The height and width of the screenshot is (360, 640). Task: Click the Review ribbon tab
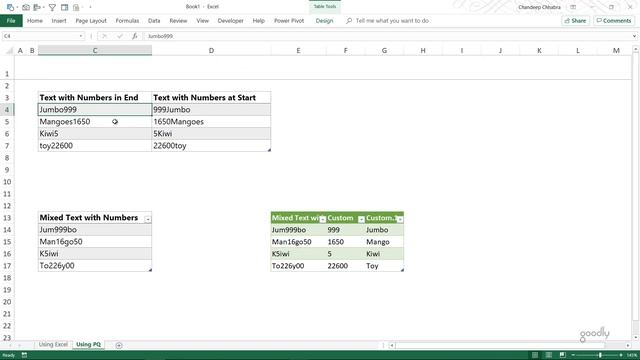tap(178, 21)
